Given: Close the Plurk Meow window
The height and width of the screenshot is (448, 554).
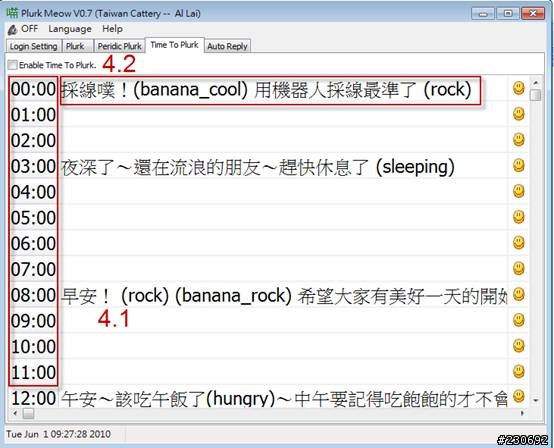Looking at the screenshot, I should 533,14.
